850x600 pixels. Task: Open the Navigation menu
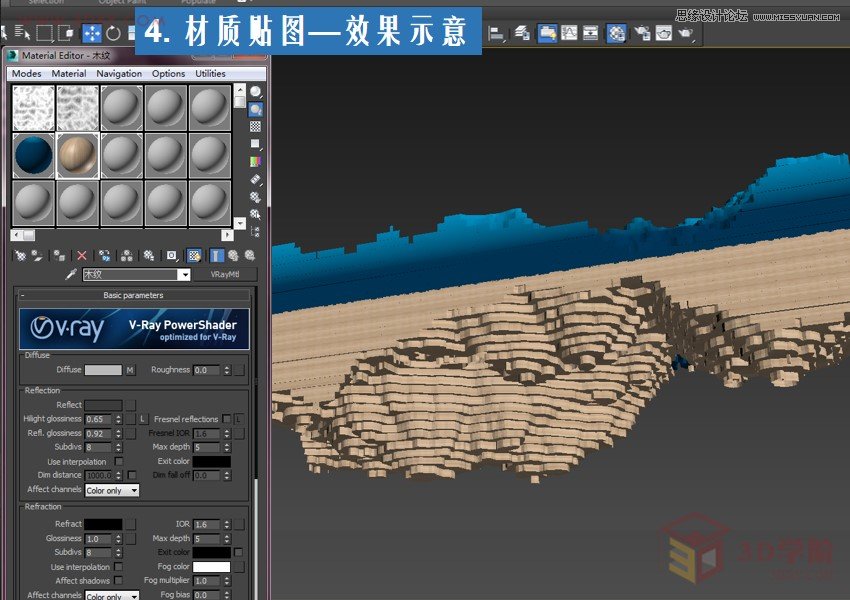[x=119, y=73]
